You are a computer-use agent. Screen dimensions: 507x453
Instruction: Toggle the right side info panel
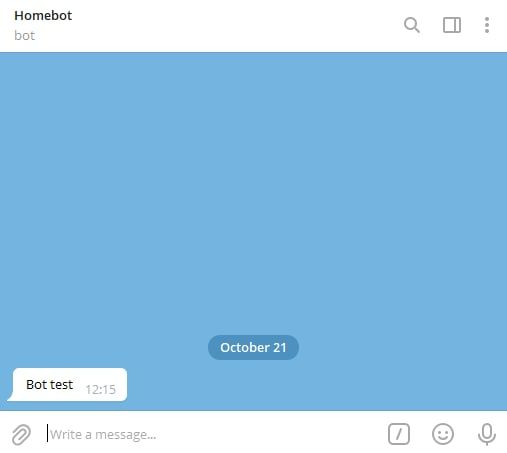pyautogui.click(x=452, y=25)
